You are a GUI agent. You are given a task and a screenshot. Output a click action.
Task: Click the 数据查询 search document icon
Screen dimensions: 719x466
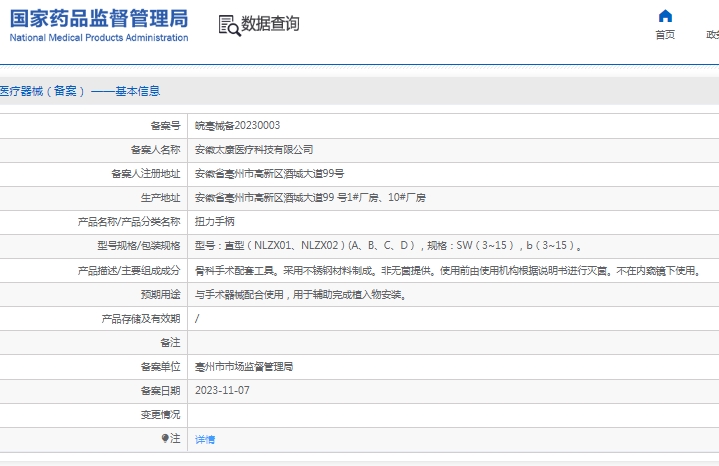pos(229,25)
